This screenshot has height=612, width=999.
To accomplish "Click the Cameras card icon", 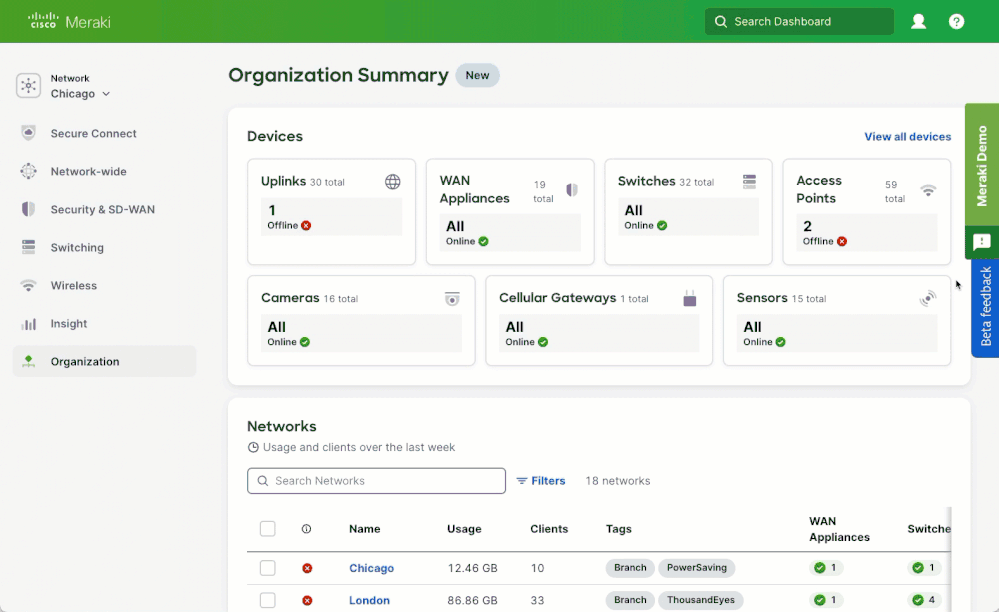I will point(452,299).
